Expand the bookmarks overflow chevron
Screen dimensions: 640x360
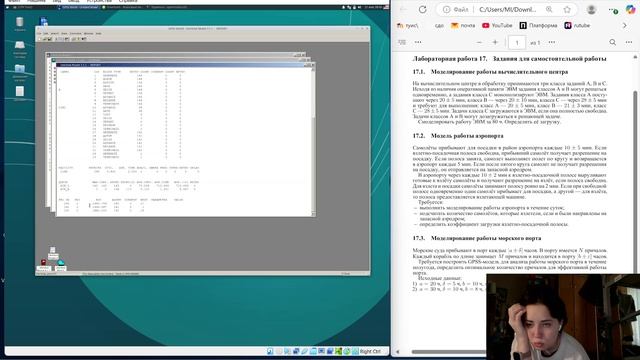pyautogui.click(x=624, y=25)
